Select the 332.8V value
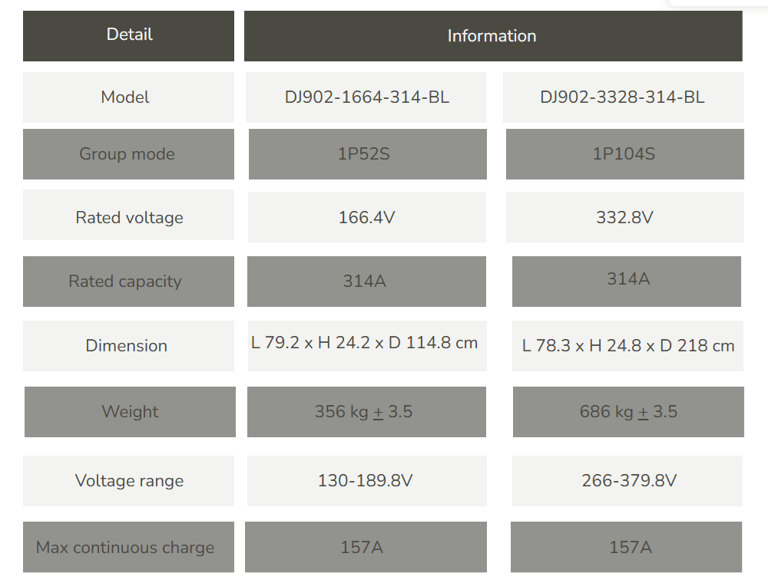This screenshot has height=583, width=768. click(x=624, y=217)
